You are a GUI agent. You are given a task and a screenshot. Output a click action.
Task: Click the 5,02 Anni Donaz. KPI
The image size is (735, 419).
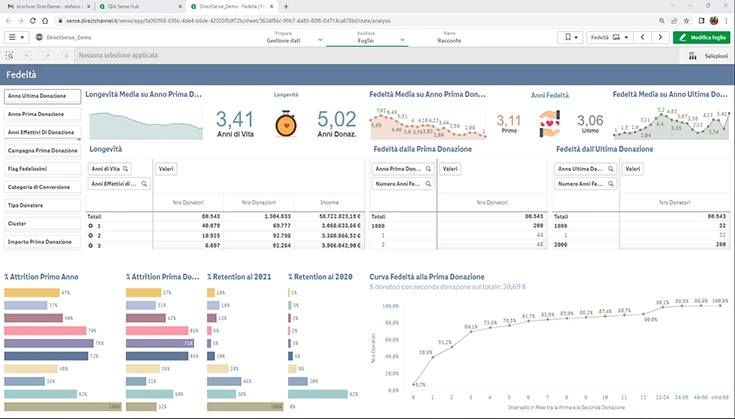click(x=337, y=124)
